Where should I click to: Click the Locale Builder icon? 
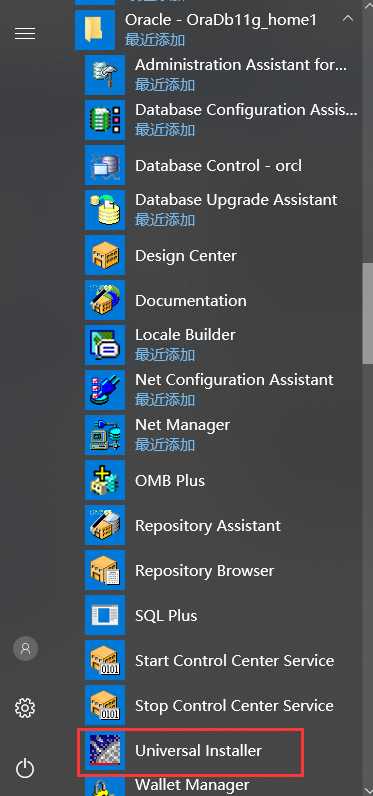pos(105,345)
